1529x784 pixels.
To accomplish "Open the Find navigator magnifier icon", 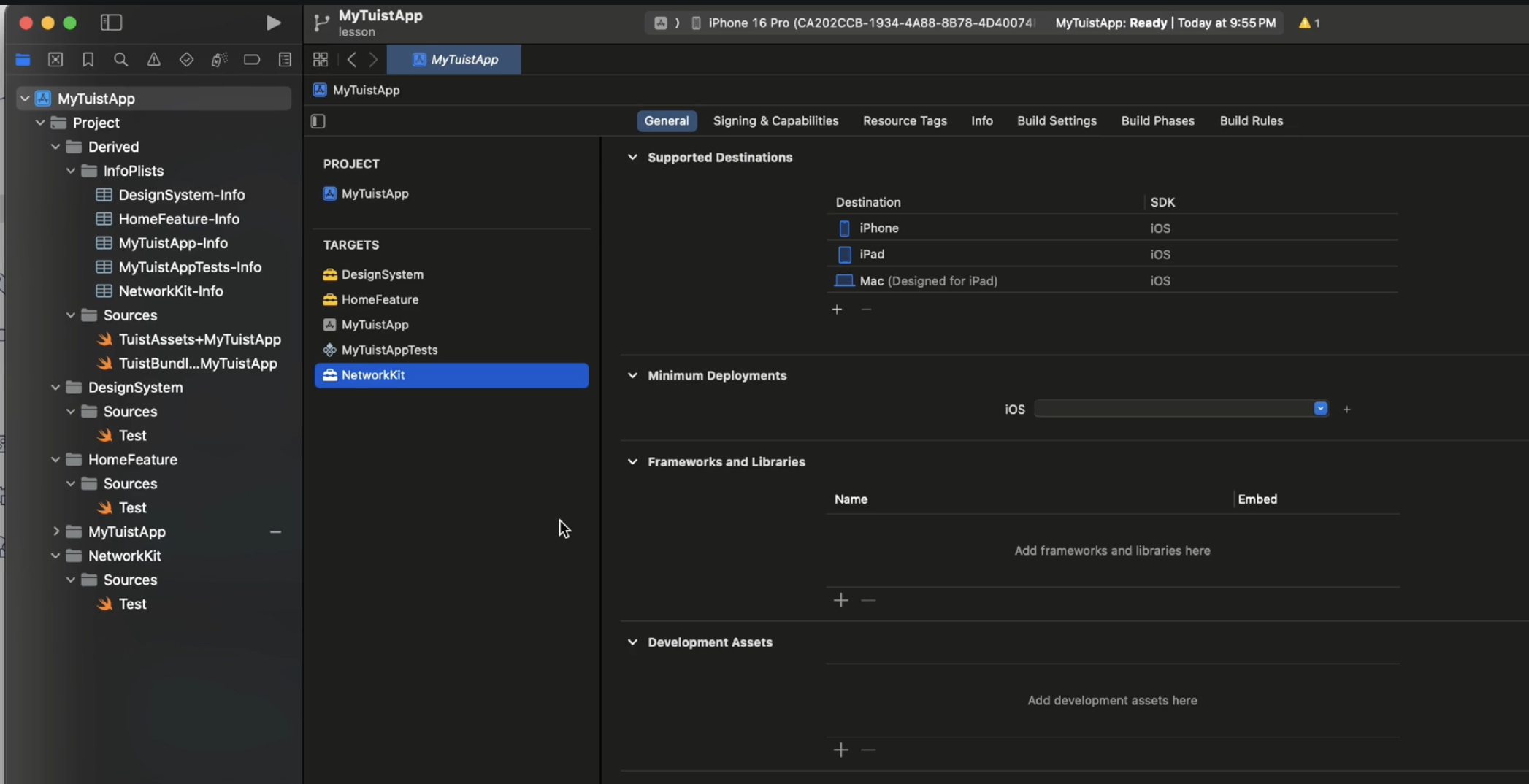I will (x=121, y=60).
